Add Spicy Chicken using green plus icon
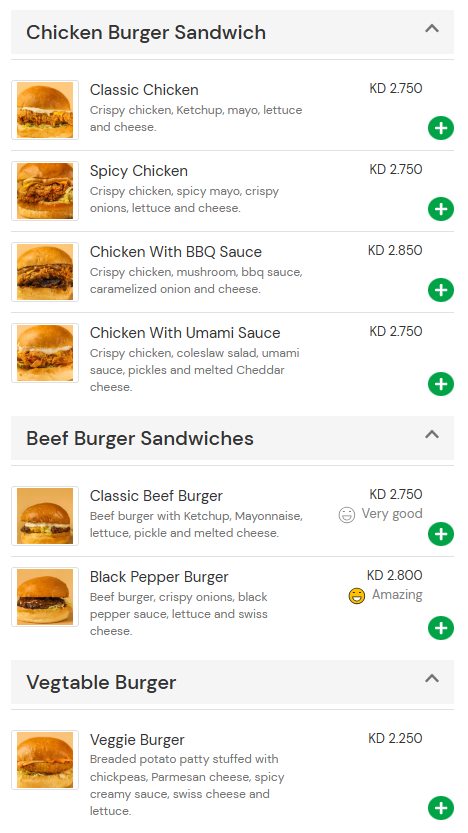The height and width of the screenshot is (833, 468). click(441, 209)
